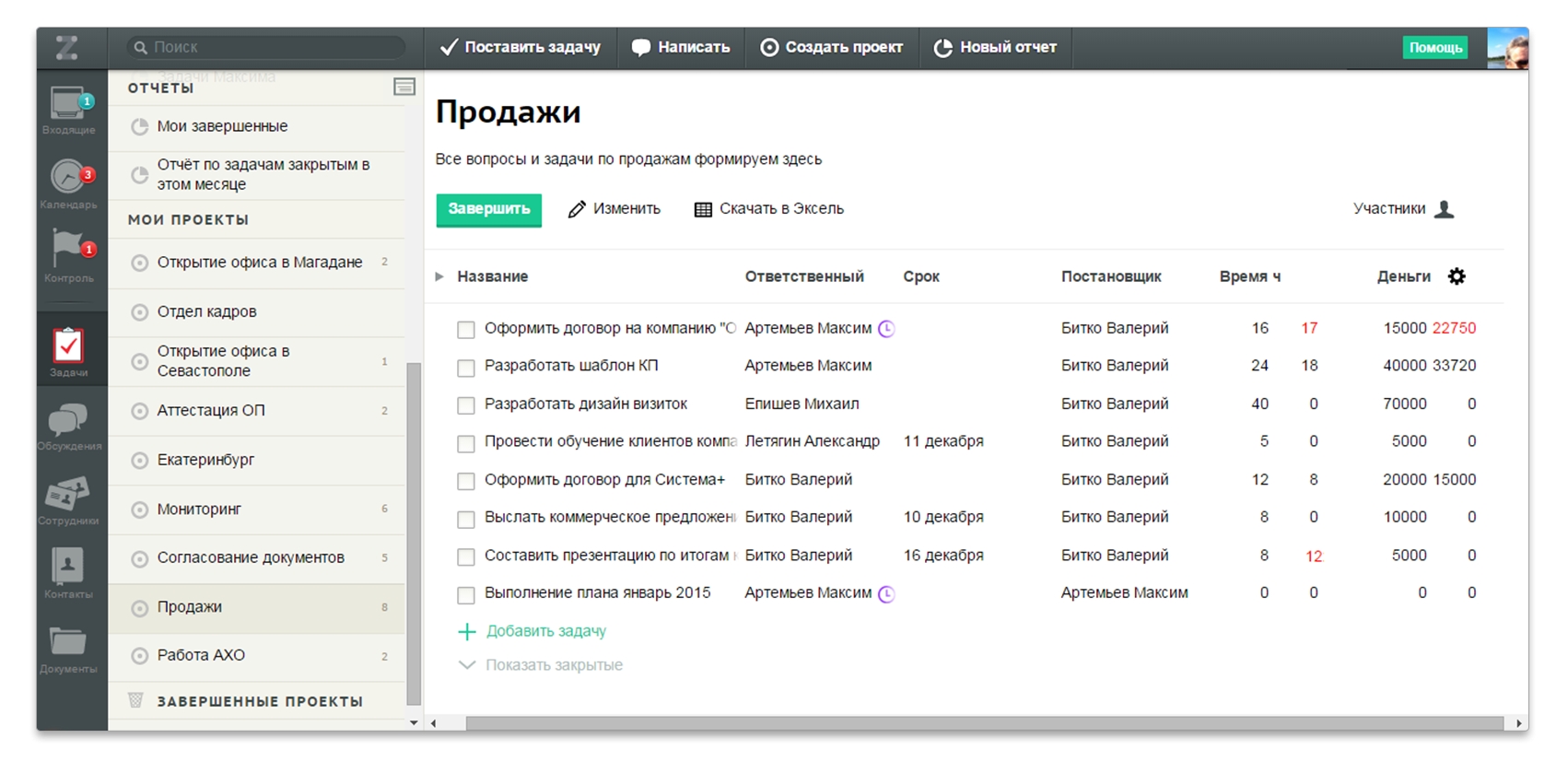This screenshot has height=773, width=1568.
Task: Open Сотрудники cards icon in sidebar
Action: 67,494
